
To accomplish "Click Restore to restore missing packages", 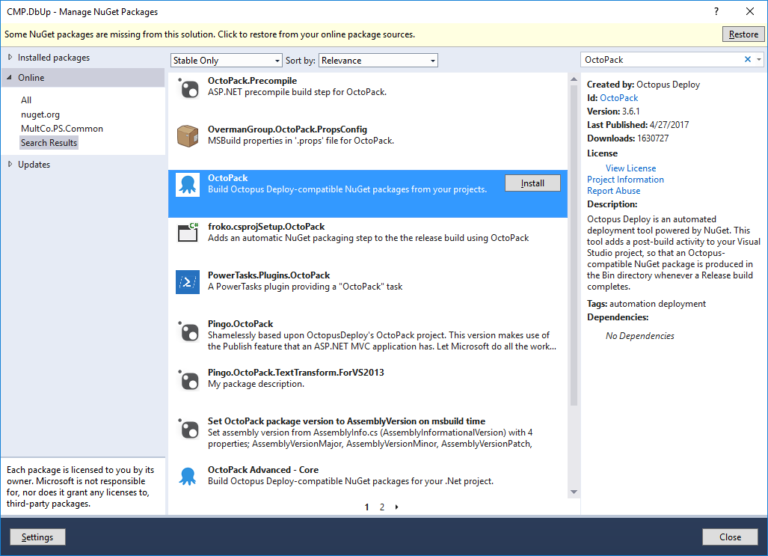I will (x=742, y=34).
